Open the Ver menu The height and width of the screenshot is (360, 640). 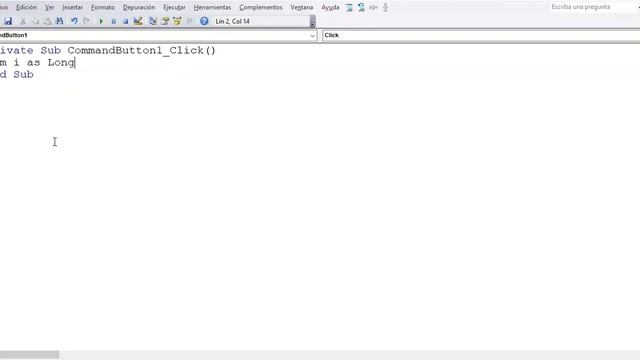pyautogui.click(x=49, y=7)
